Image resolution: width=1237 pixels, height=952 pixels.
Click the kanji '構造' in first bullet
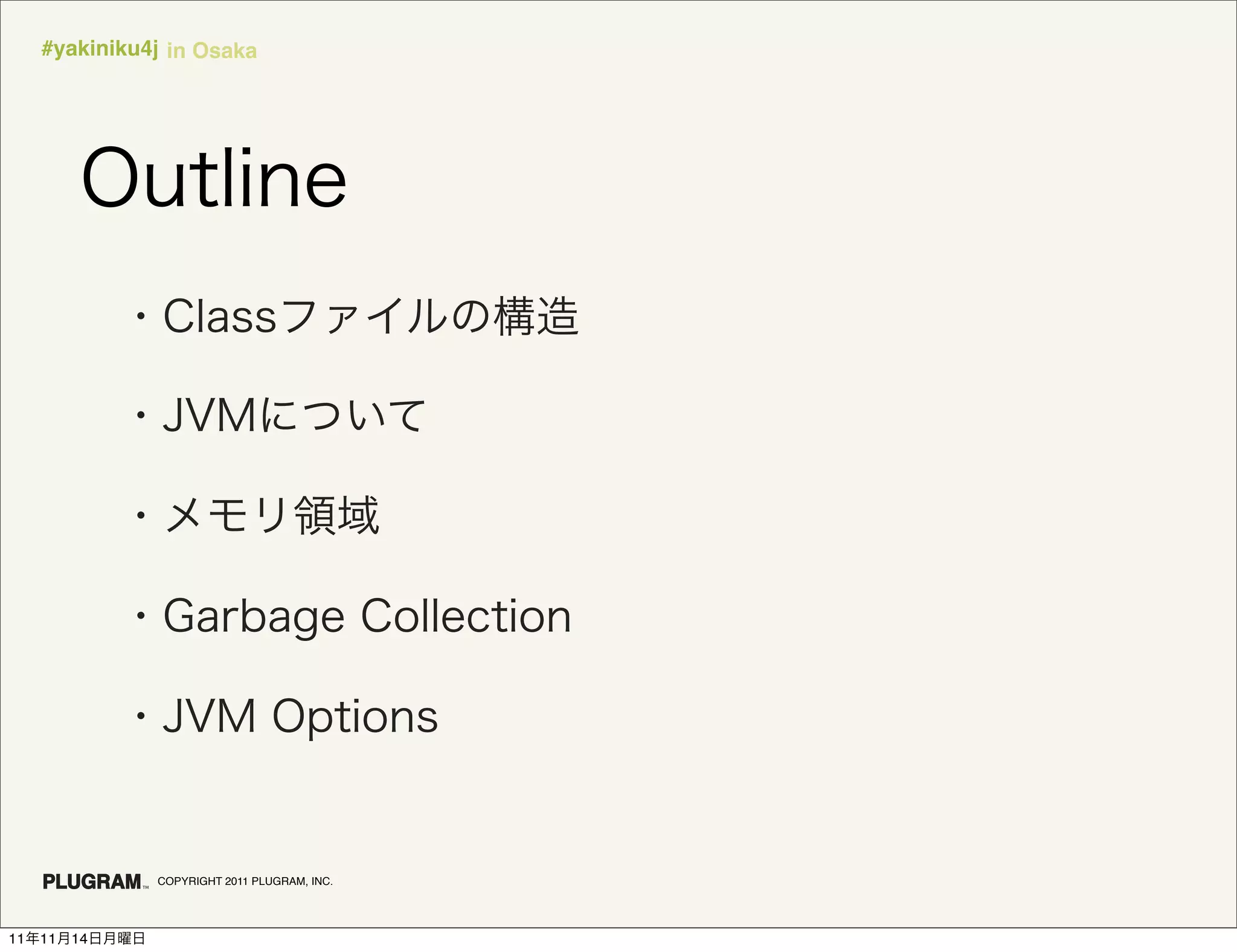536,317
